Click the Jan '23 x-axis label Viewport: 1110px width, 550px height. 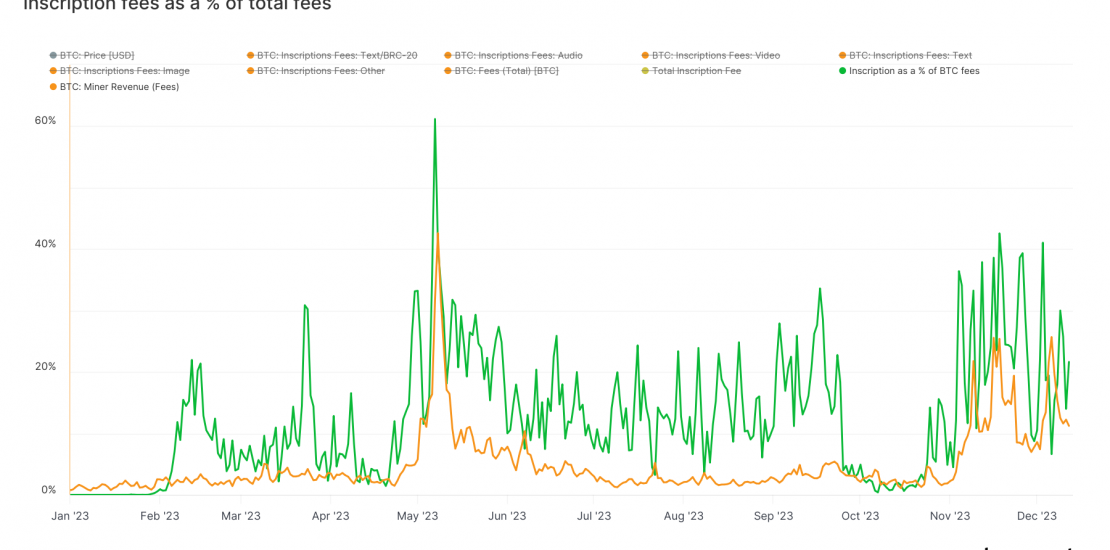70,517
